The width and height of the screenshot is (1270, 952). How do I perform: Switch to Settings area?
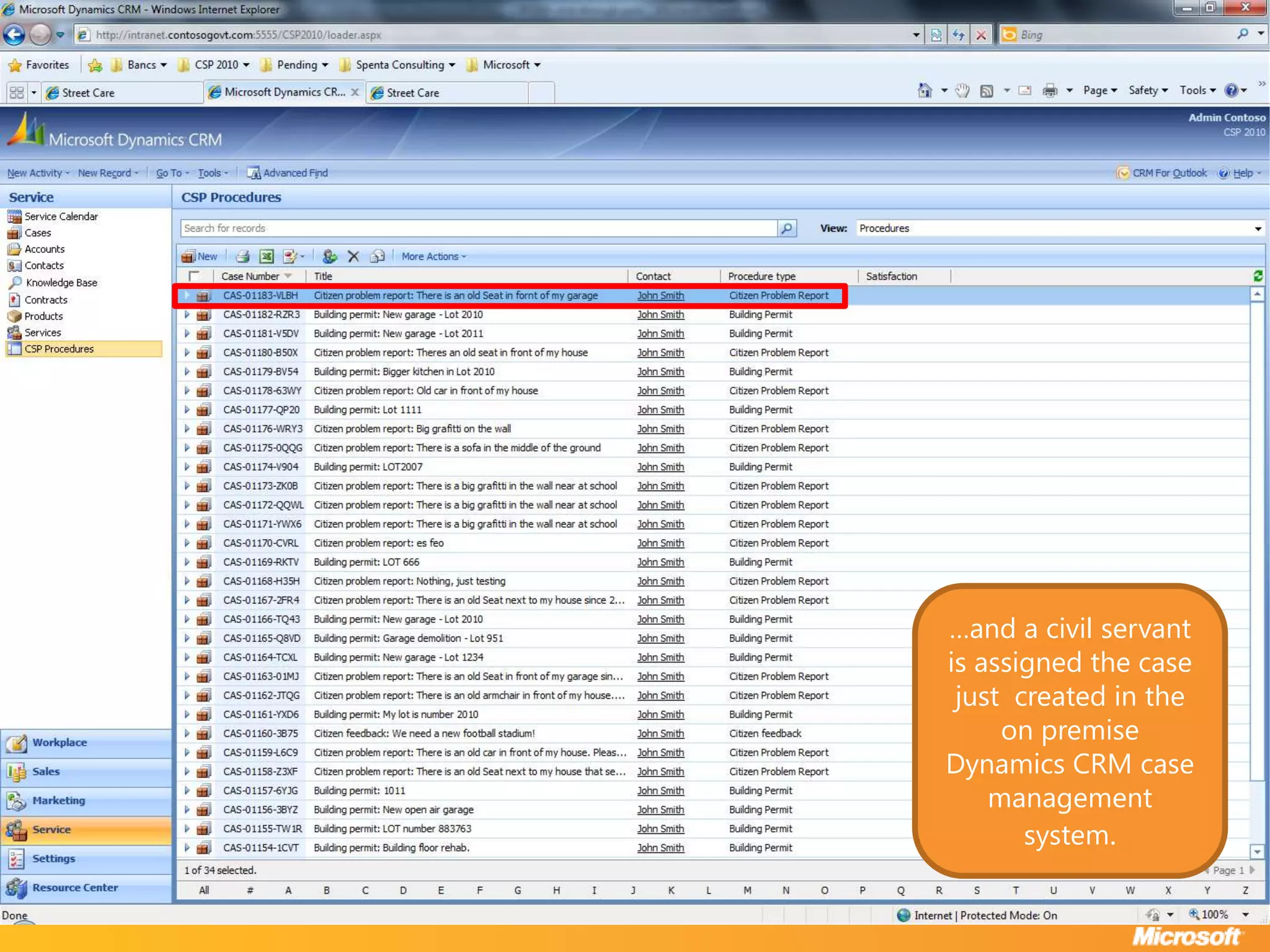[x=86, y=858]
